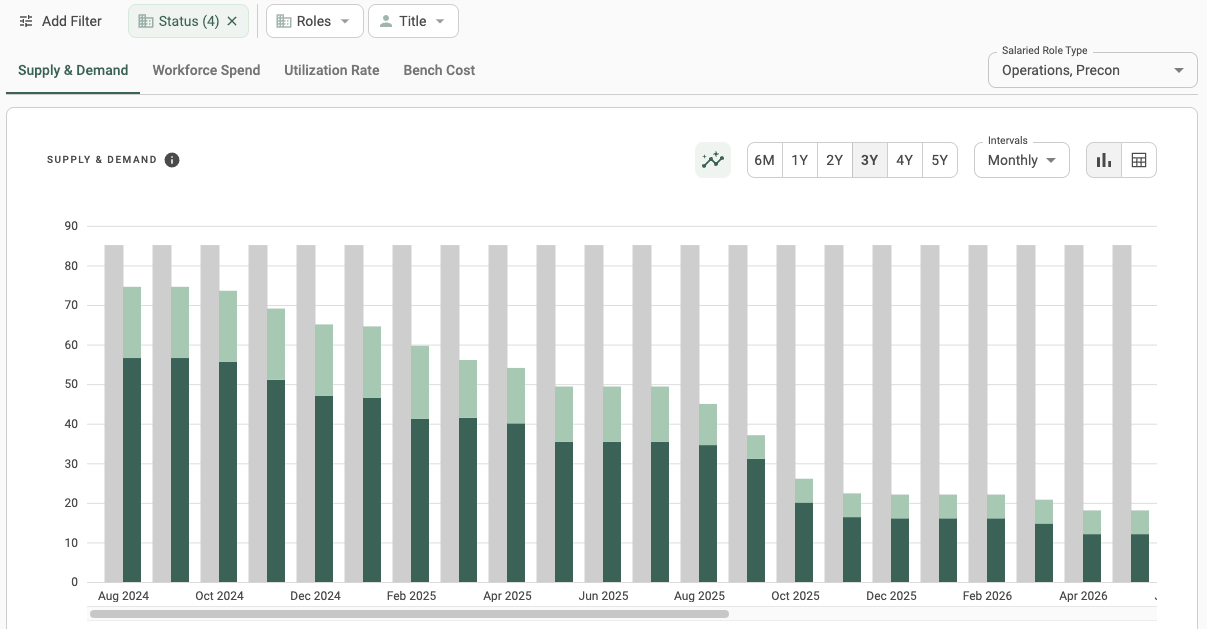
Task: Select the sparkline trend chart icon
Action: coord(712,159)
